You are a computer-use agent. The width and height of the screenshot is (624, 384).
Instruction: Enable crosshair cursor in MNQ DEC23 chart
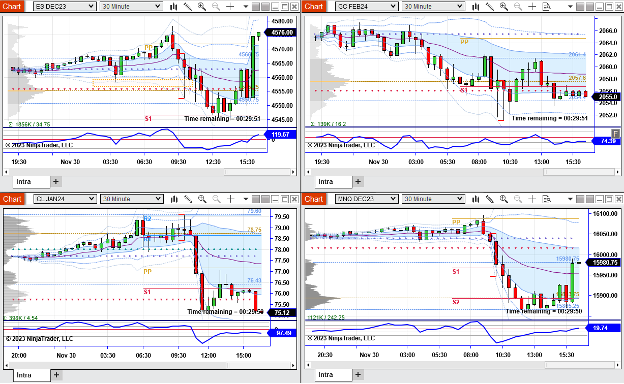coord(532,199)
